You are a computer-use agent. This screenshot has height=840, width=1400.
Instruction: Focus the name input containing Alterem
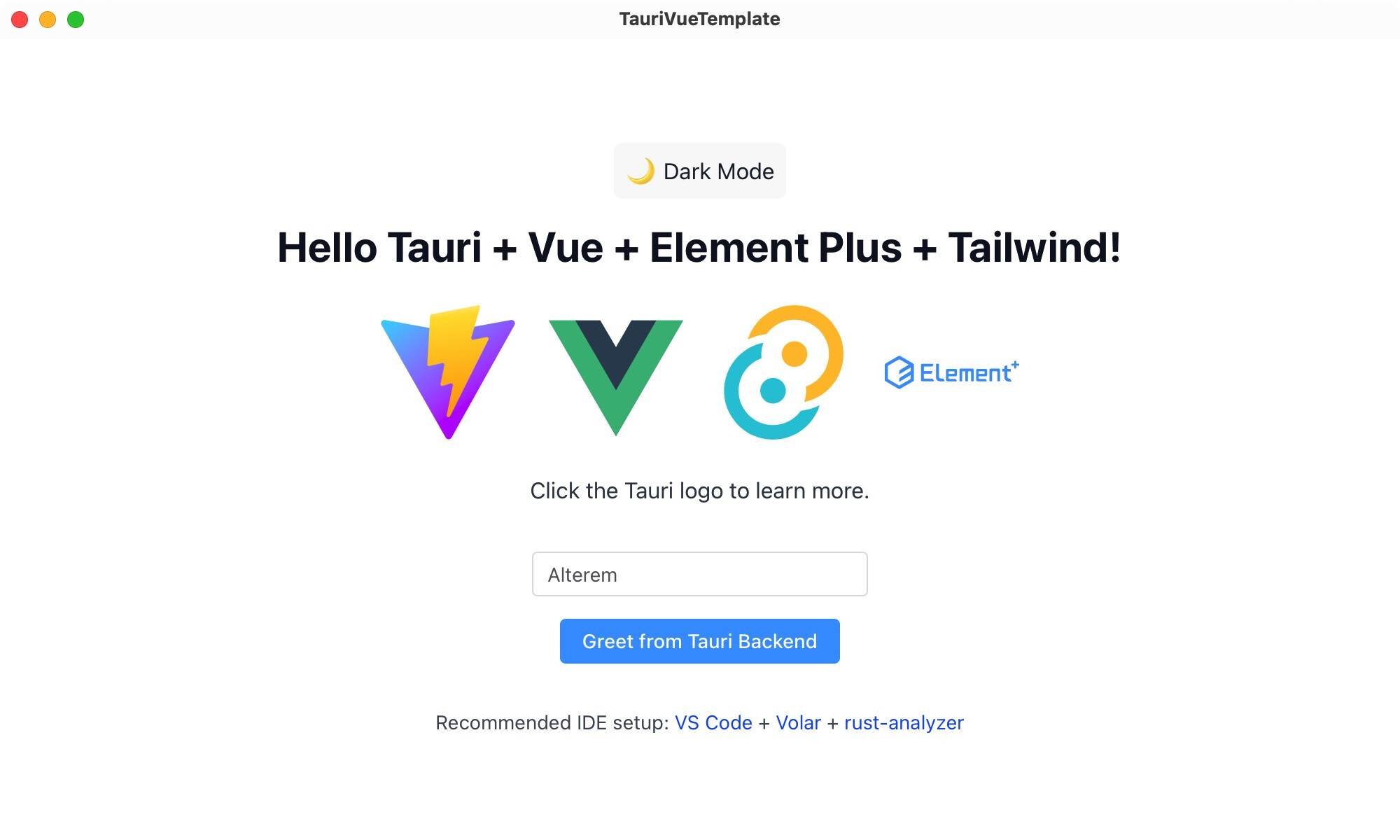(x=700, y=574)
